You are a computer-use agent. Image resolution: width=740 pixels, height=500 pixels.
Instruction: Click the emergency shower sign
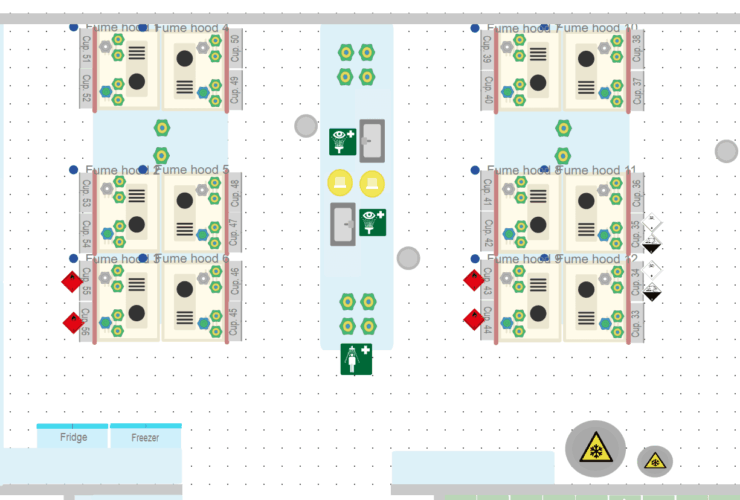pyautogui.click(x=356, y=359)
